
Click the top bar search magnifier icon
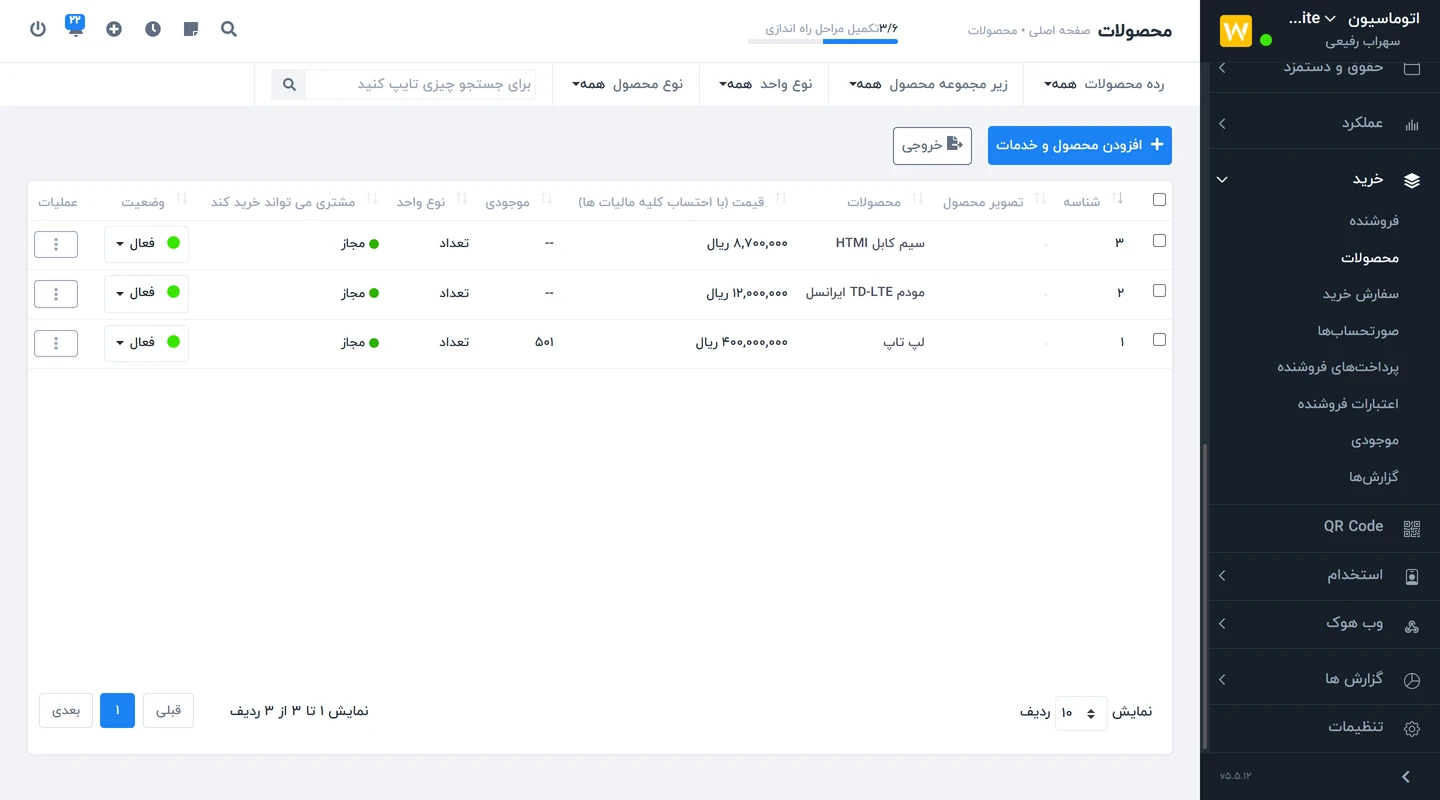click(x=229, y=29)
